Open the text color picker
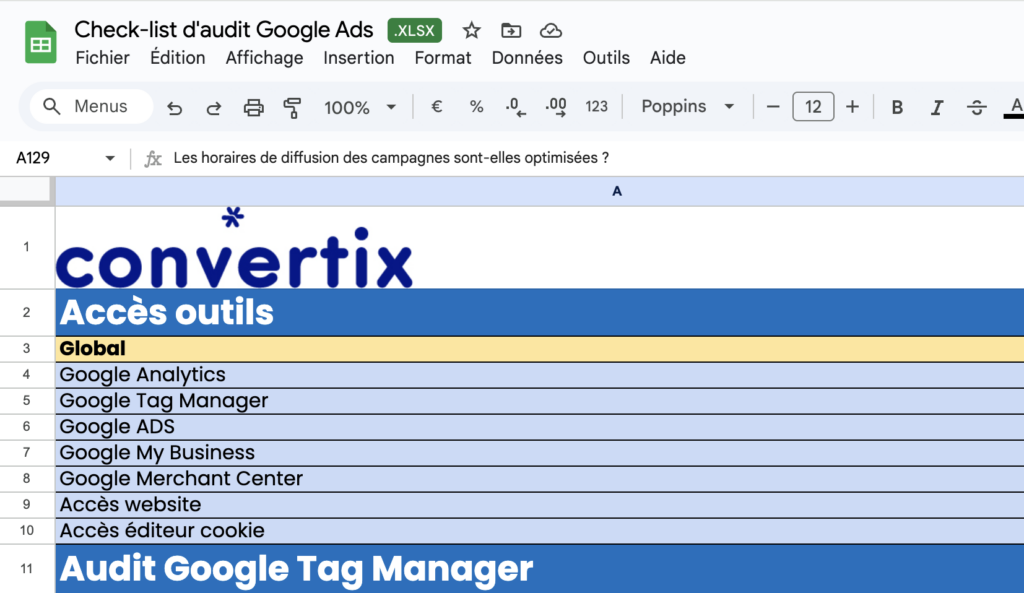The image size is (1024, 593). coord(1014,107)
